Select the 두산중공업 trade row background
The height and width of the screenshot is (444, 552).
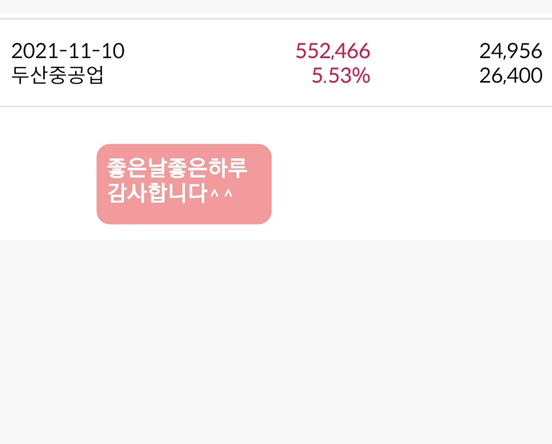pyautogui.click(x=276, y=63)
